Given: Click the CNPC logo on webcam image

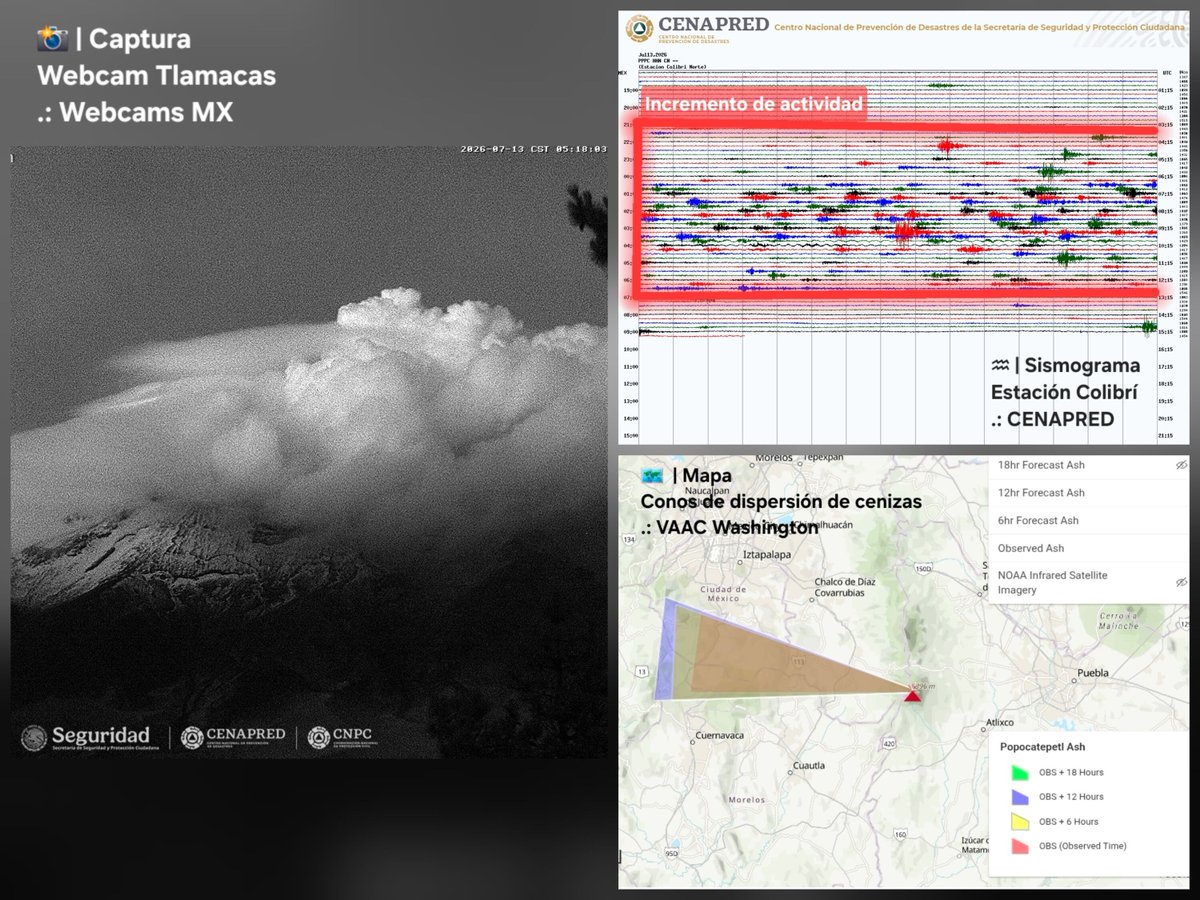Looking at the screenshot, I should (342, 738).
